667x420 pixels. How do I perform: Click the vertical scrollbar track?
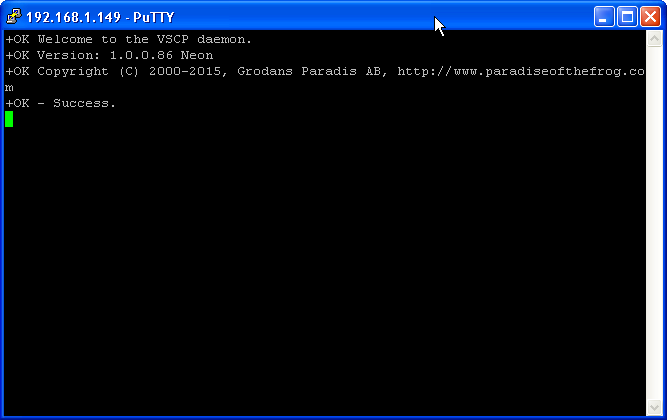coord(655,220)
